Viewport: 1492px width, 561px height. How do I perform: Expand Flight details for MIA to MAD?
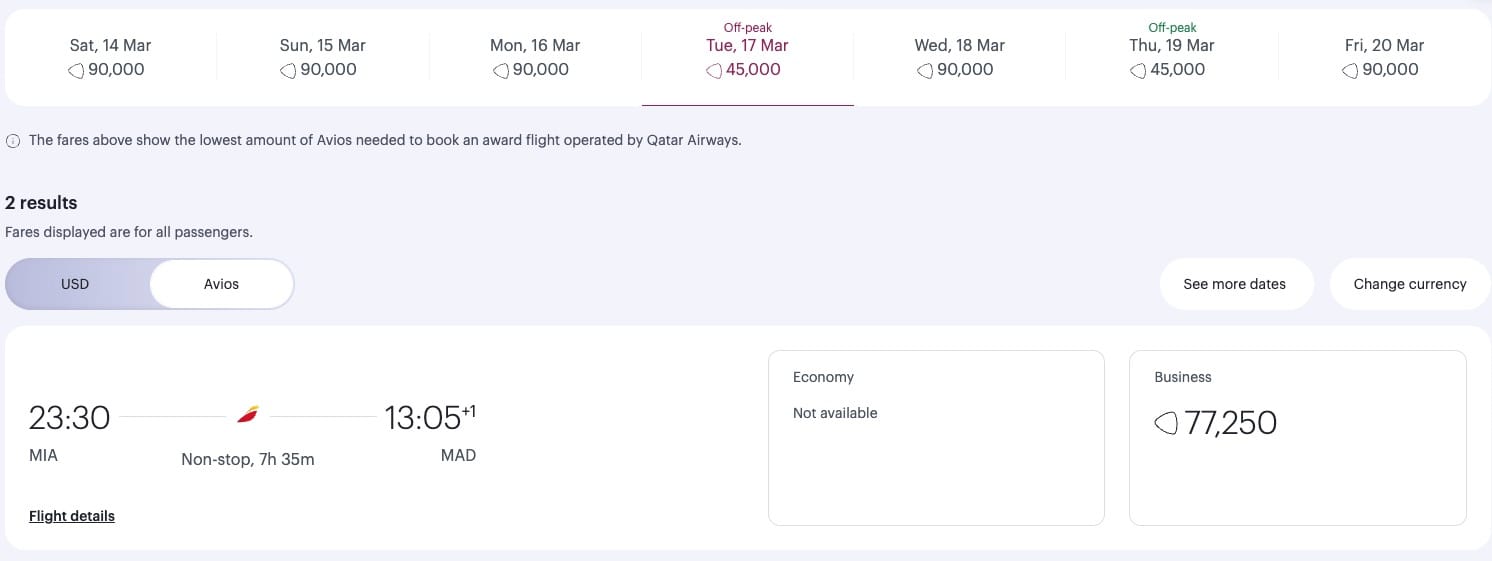click(72, 516)
